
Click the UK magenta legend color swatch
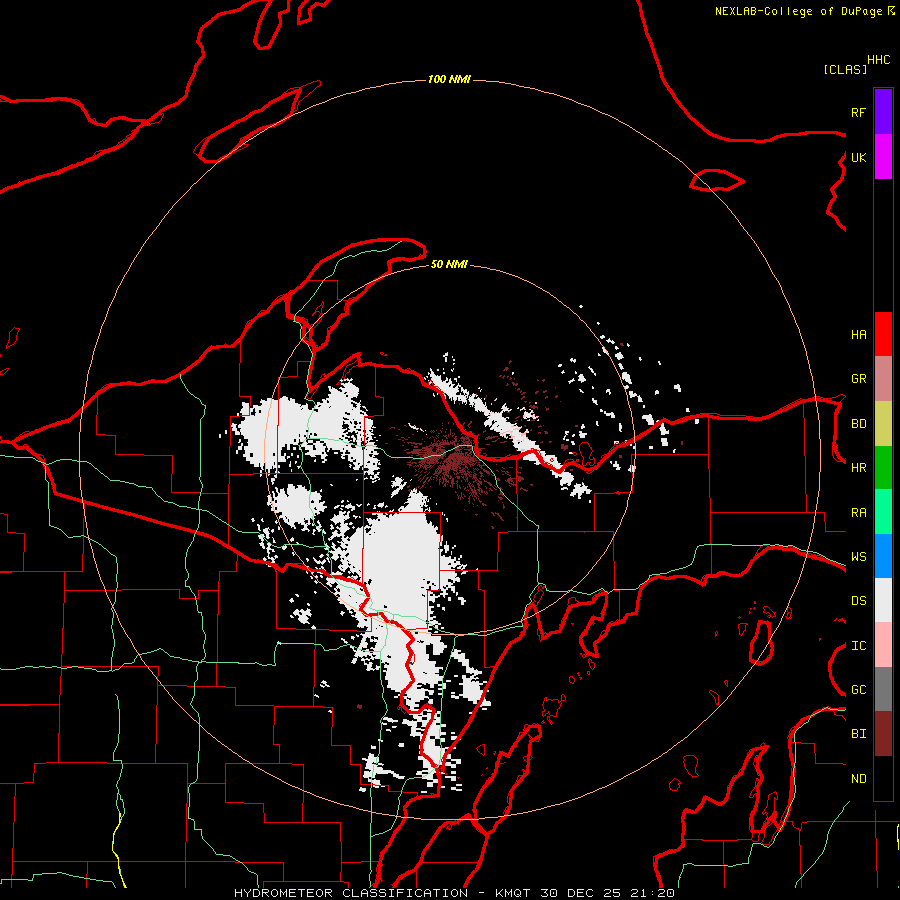[883, 157]
